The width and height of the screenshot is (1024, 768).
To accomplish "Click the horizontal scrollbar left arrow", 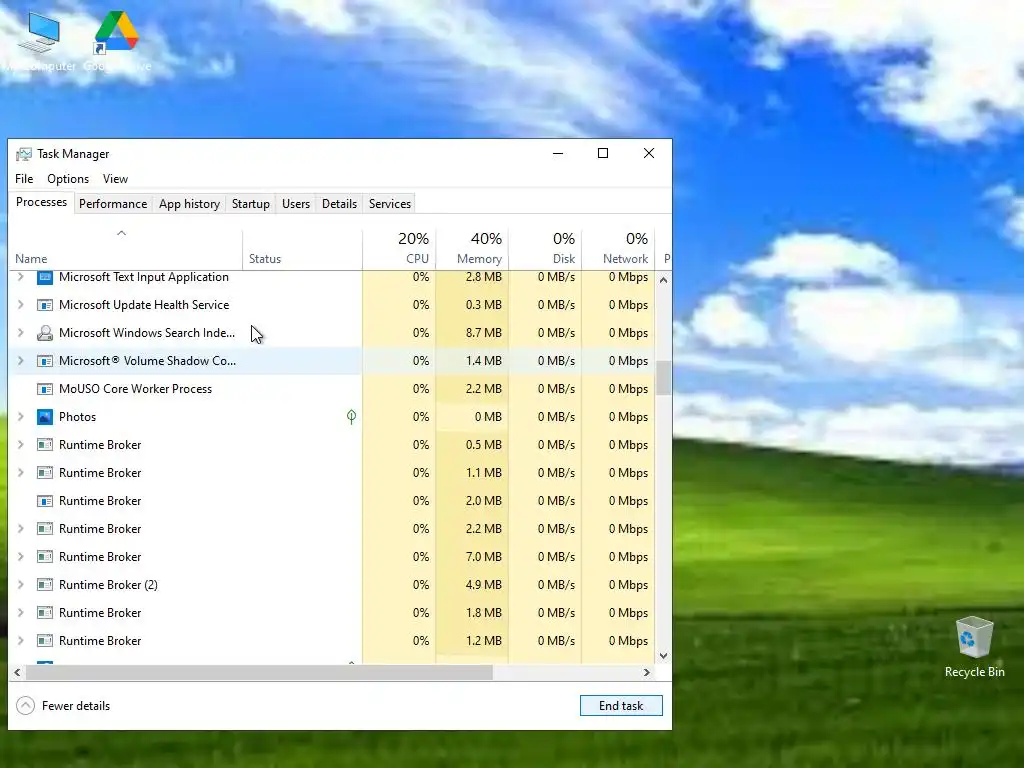I will (17, 673).
